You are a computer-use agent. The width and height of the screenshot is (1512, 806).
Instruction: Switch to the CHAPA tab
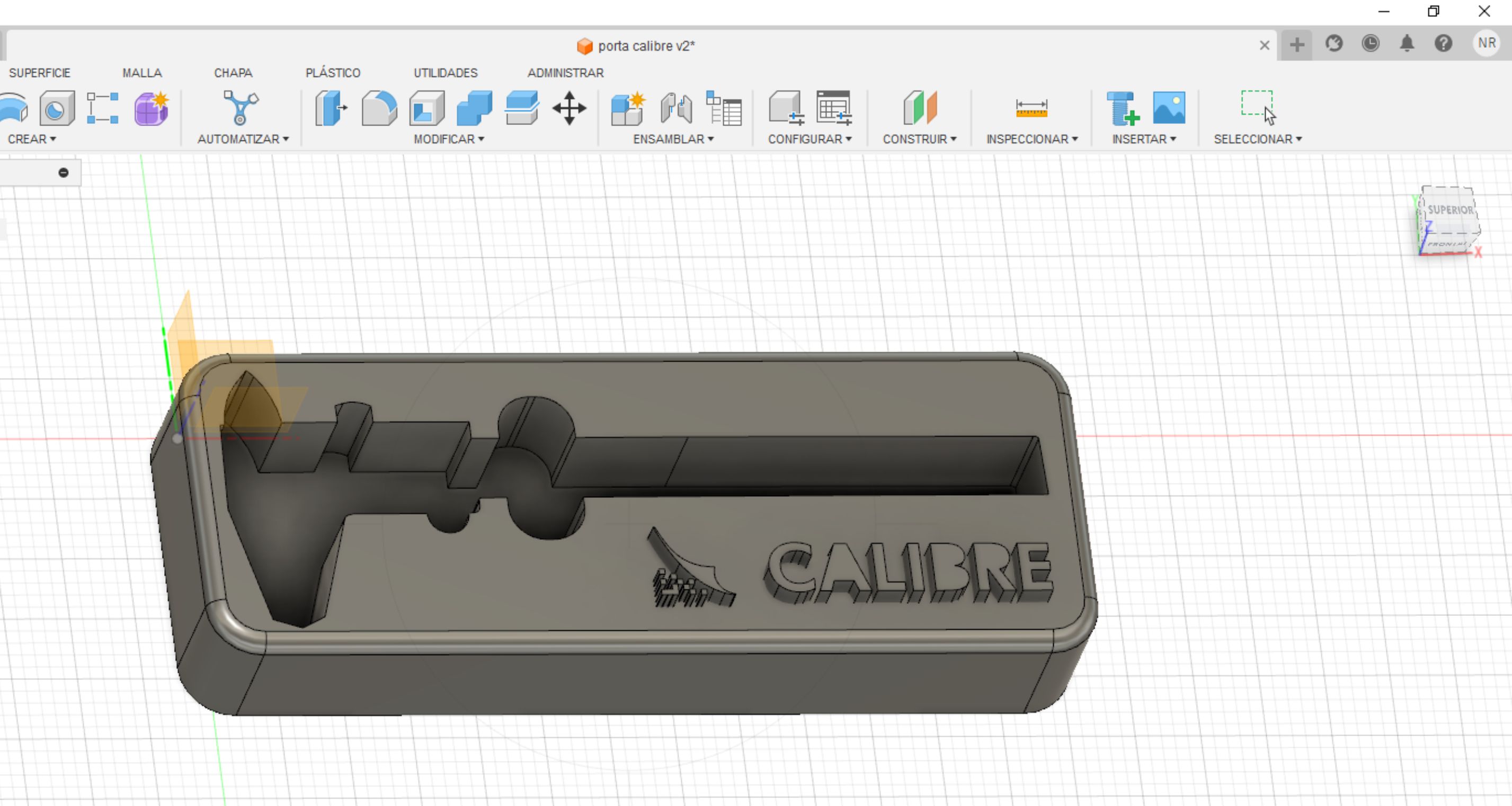point(233,73)
